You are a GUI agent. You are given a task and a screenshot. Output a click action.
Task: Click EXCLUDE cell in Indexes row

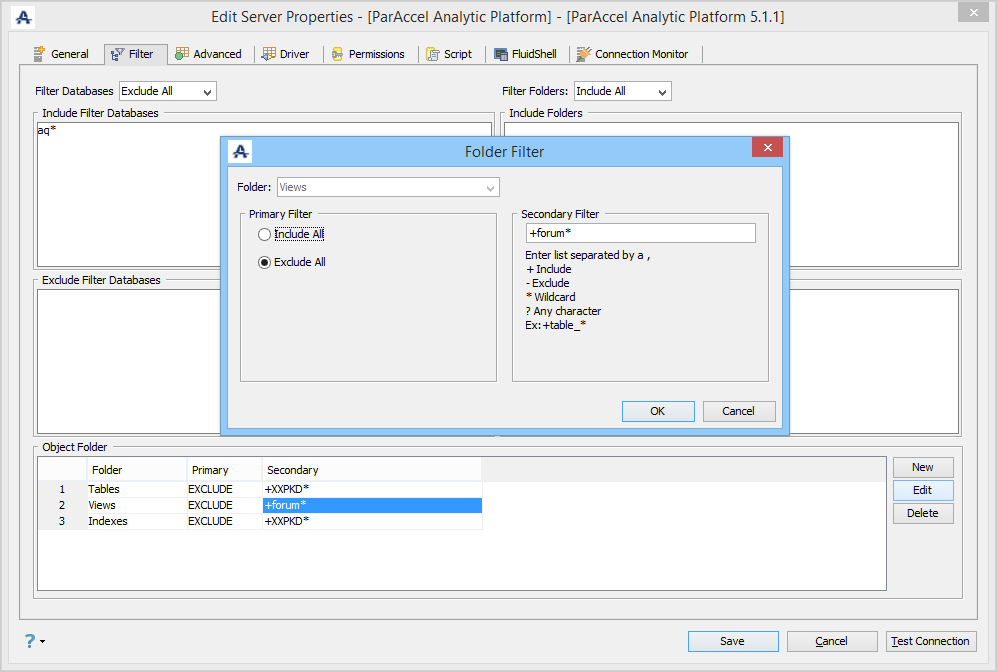[224, 521]
